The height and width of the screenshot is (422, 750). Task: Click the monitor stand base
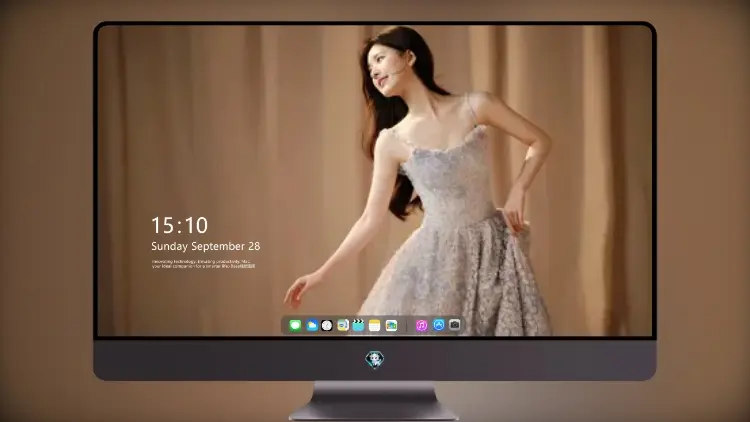[374, 402]
